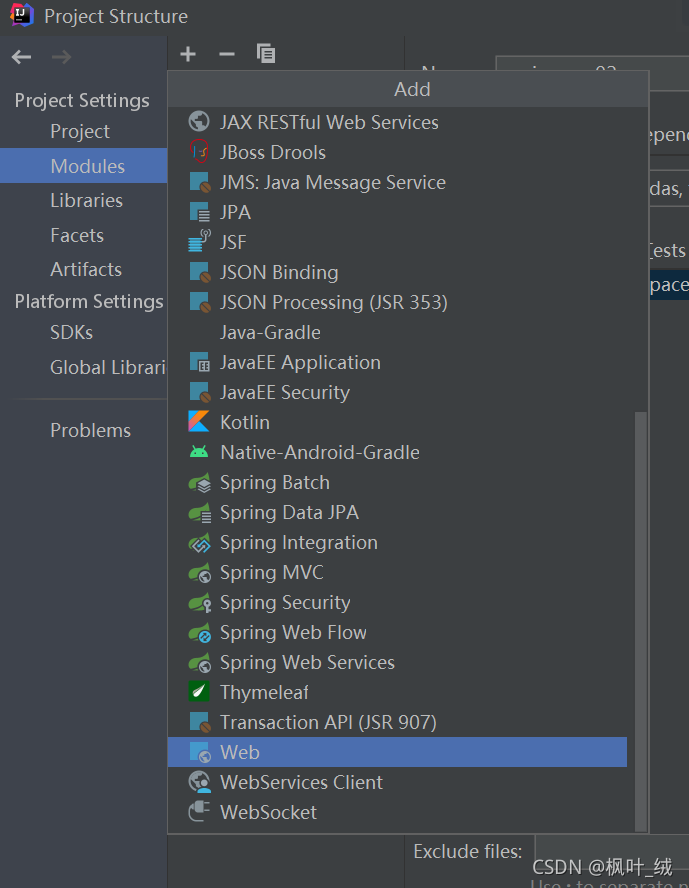This screenshot has height=888, width=689.
Task: Click the JSON Processing (JSR 353) icon
Action: (199, 302)
